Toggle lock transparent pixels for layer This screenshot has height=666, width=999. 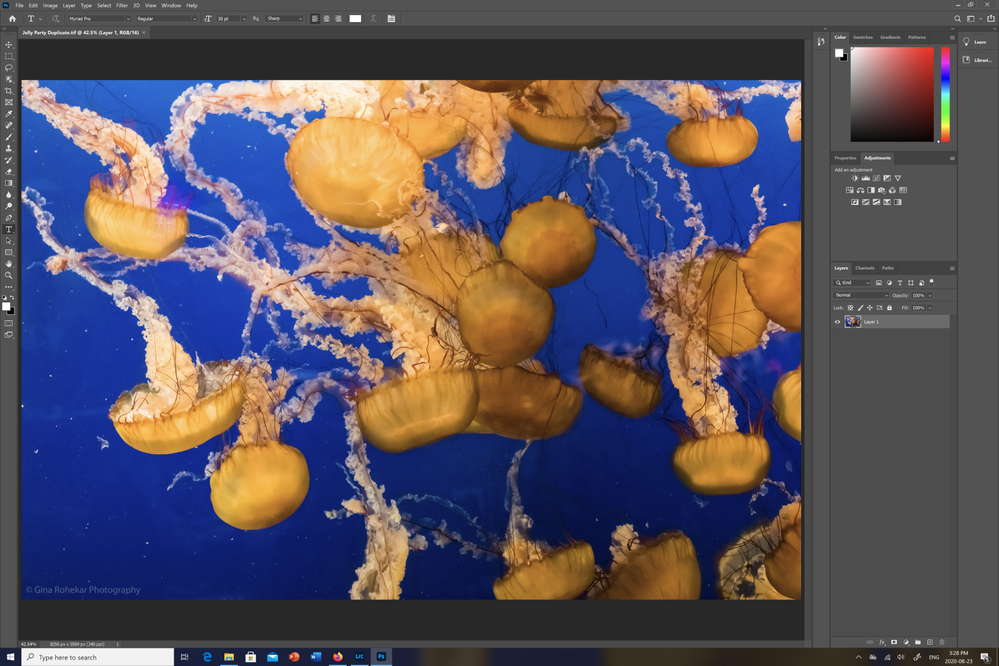850,308
